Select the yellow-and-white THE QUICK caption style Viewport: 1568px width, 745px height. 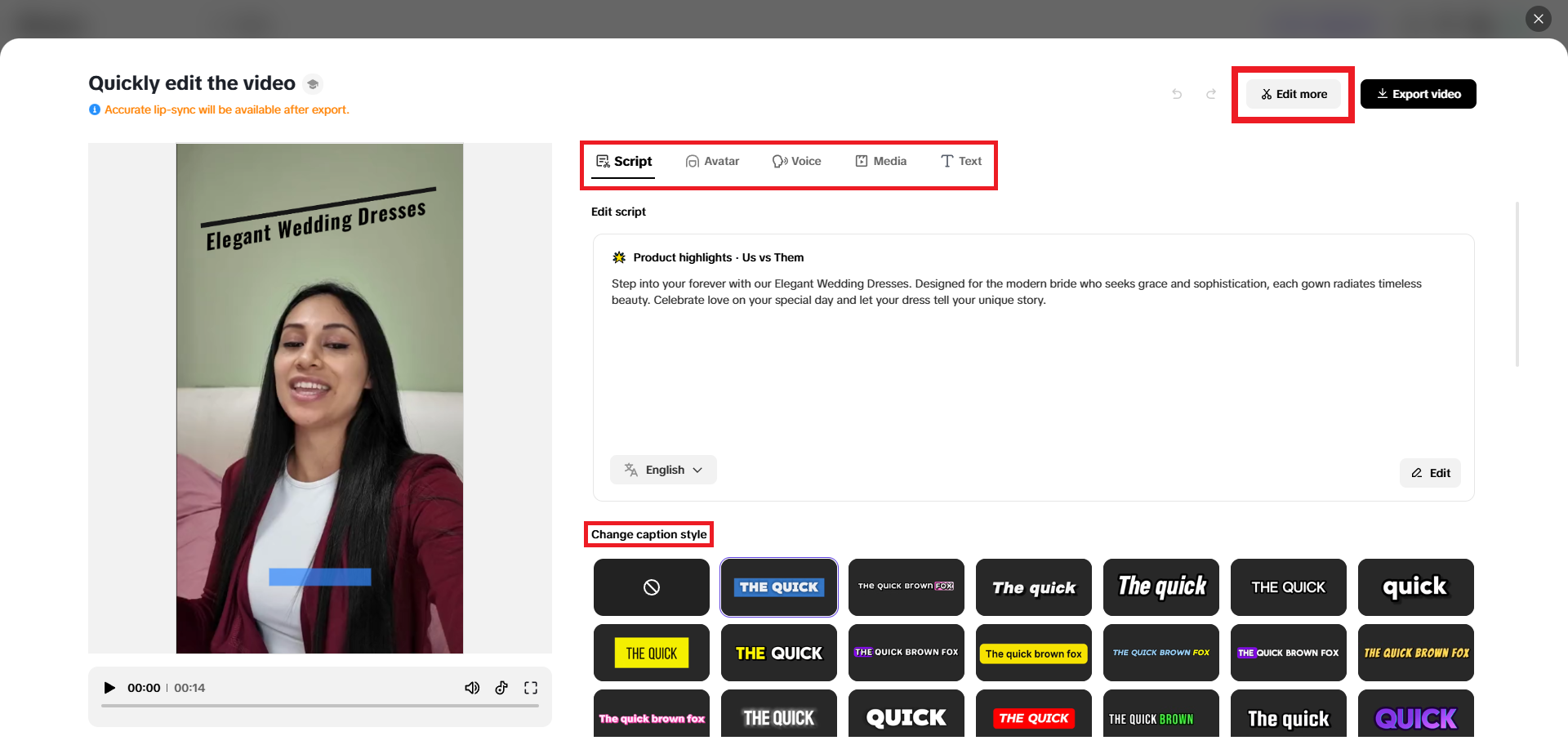pyautogui.click(x=779, y=653)
